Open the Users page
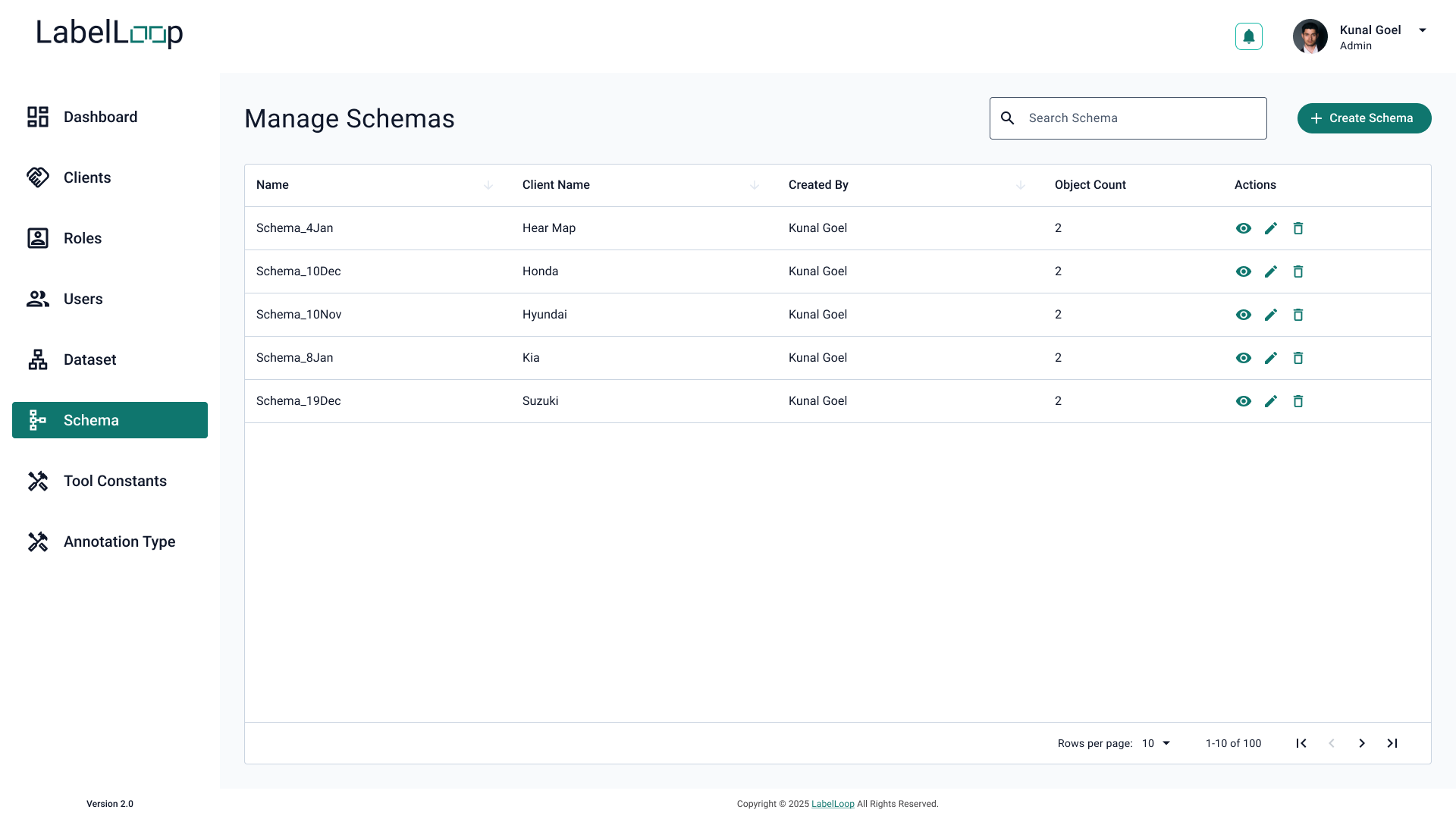1456x819 pixels. [110, 299]
